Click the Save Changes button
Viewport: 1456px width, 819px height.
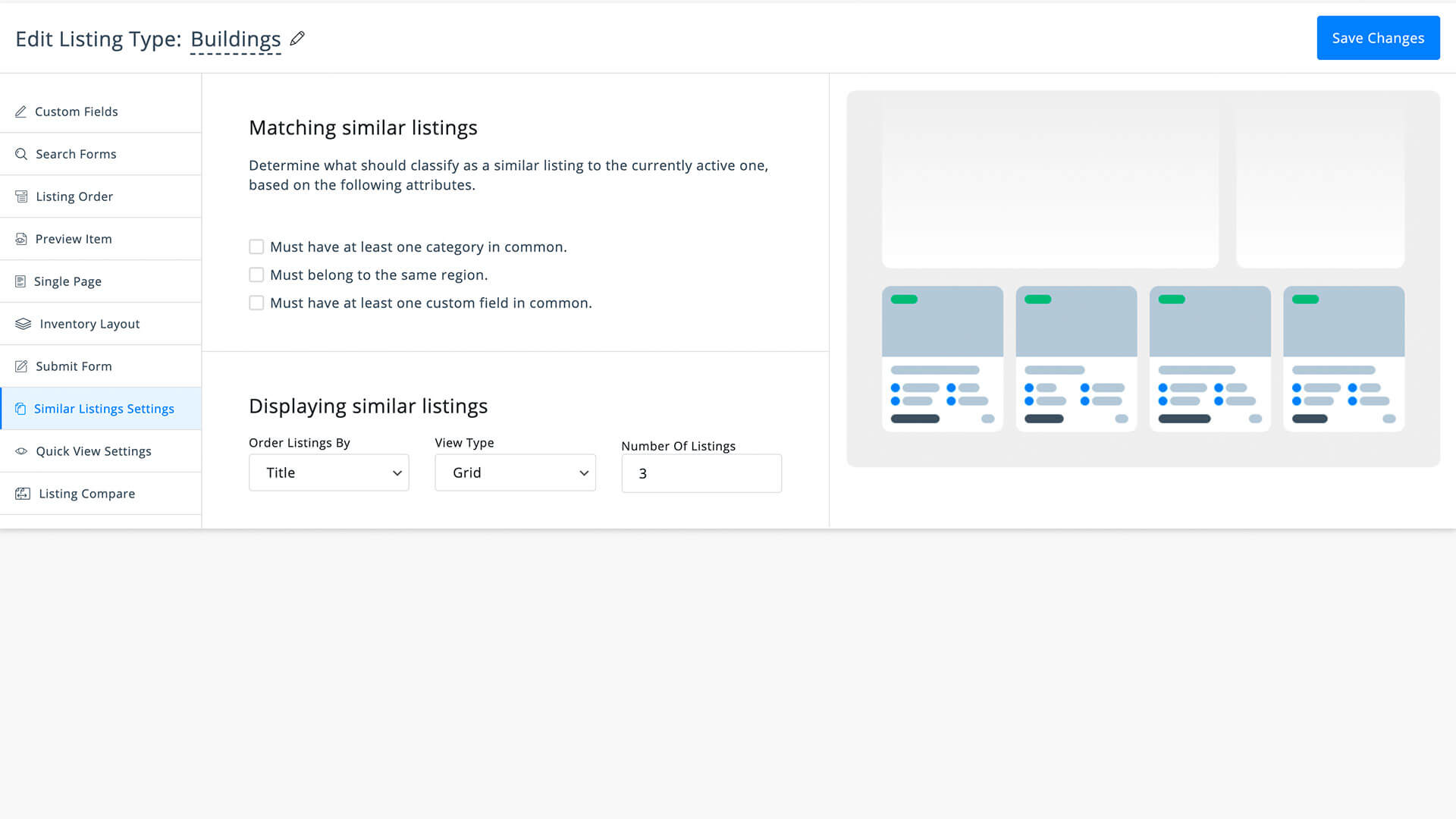pyautogui.click(x=1378, y=38)
